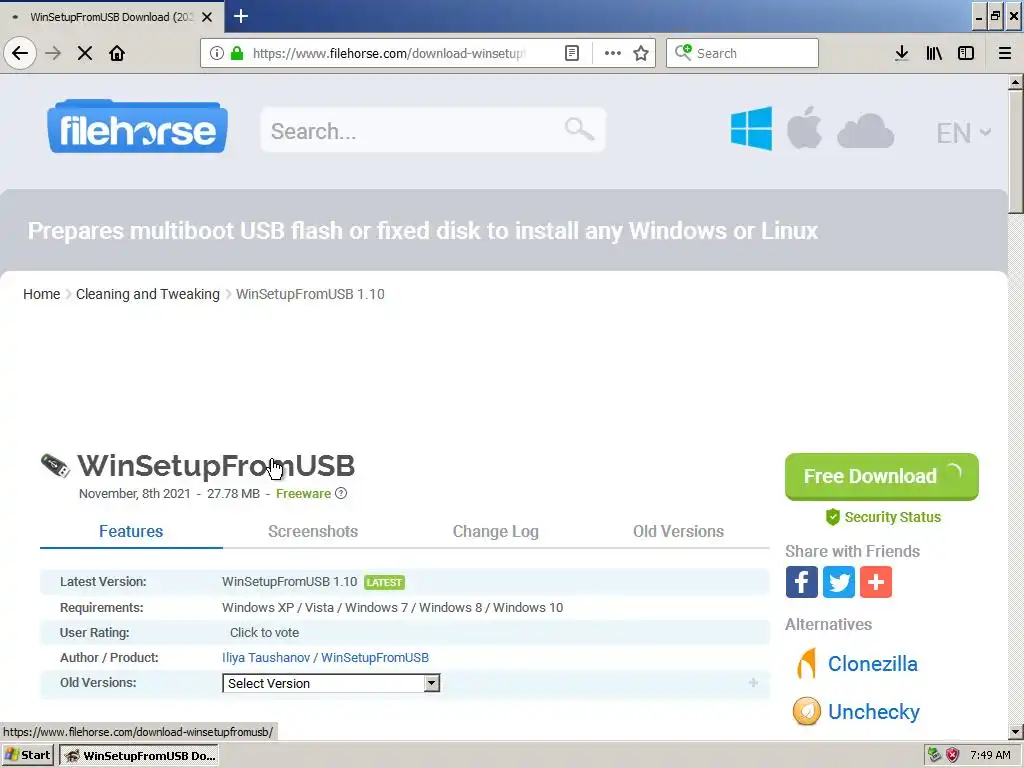Screen dimensions: 1024x768
Task: Open Select Version dropdown
Action: (x=331, y=683)
